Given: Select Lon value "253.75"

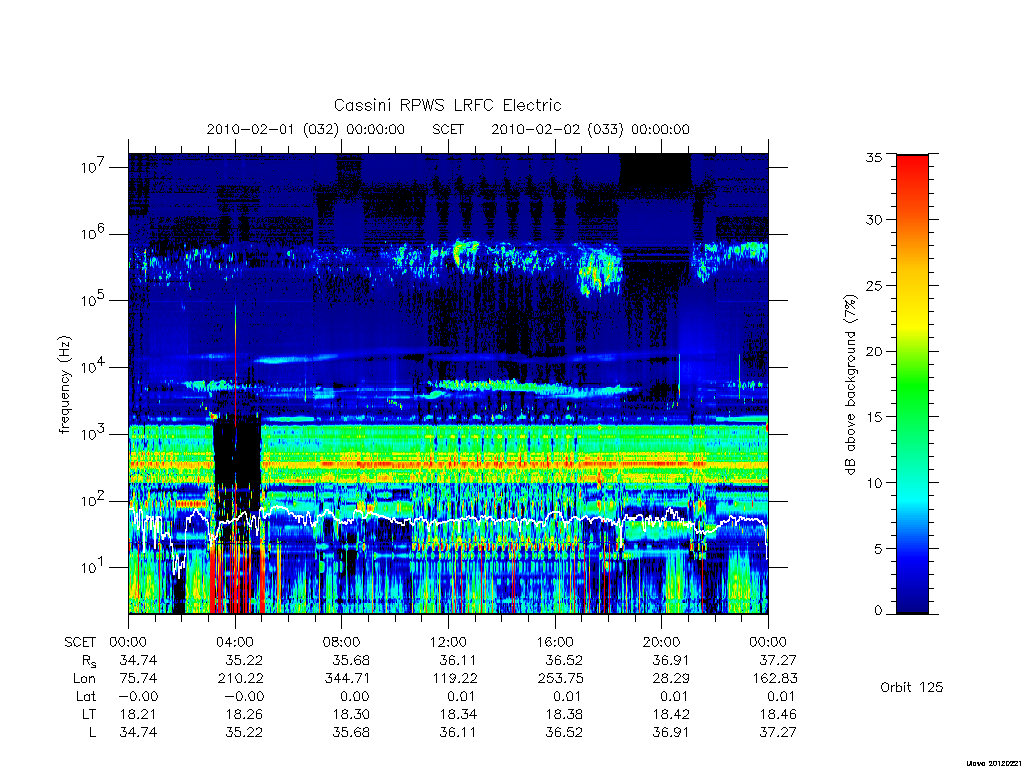Looking at the screenshot, I should click(560, 679).
